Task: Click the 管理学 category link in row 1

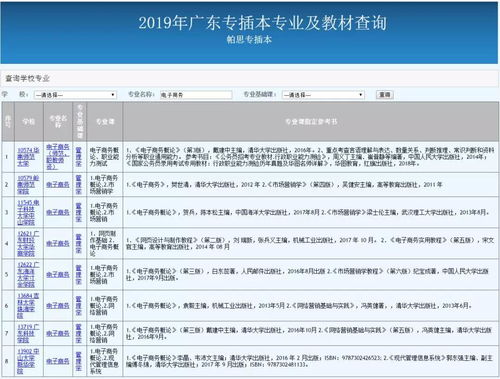Action: 79,157
